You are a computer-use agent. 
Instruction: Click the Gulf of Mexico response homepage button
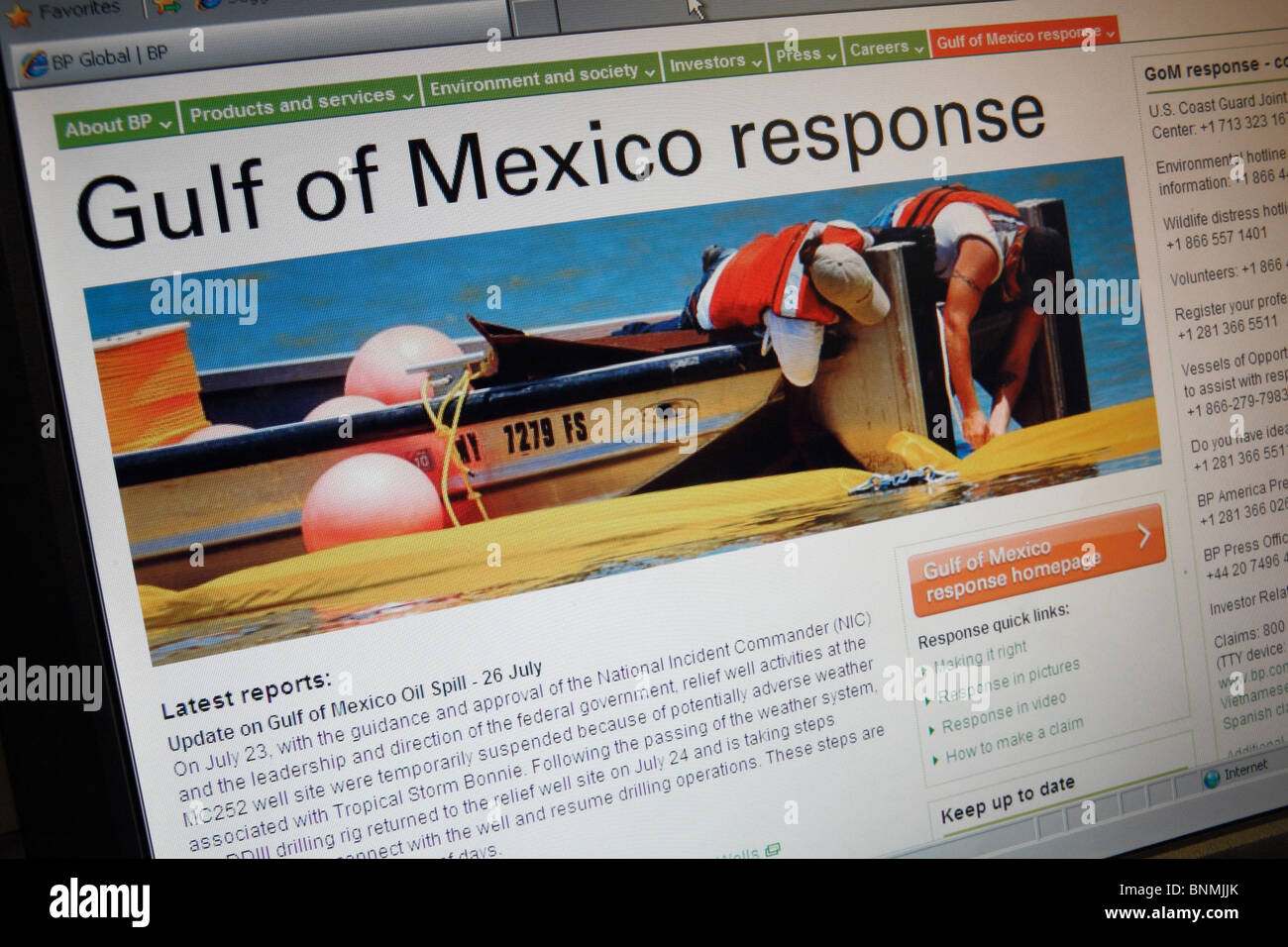pos(1036,560)
